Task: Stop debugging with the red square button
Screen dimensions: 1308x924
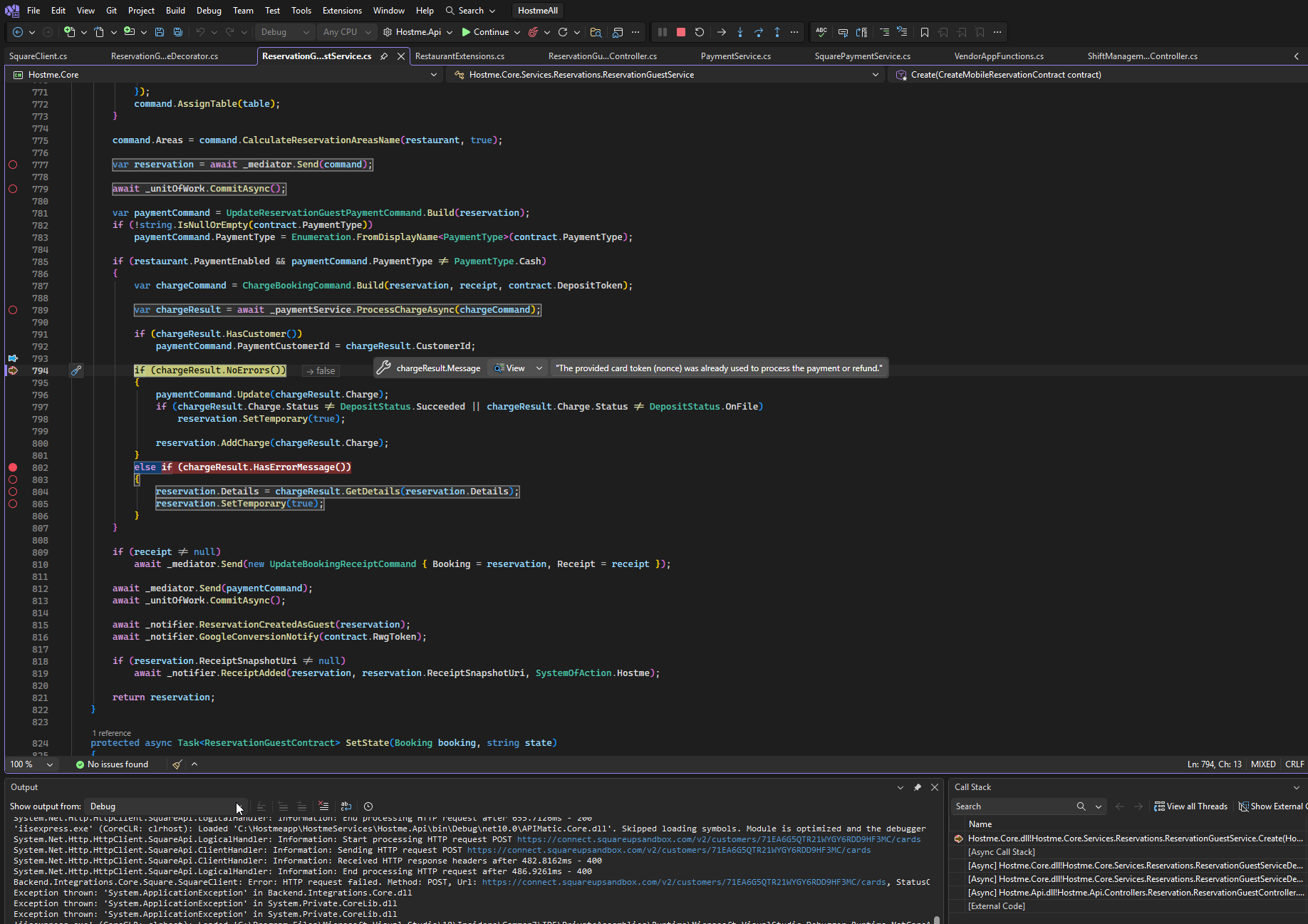Action: (680, 32)
